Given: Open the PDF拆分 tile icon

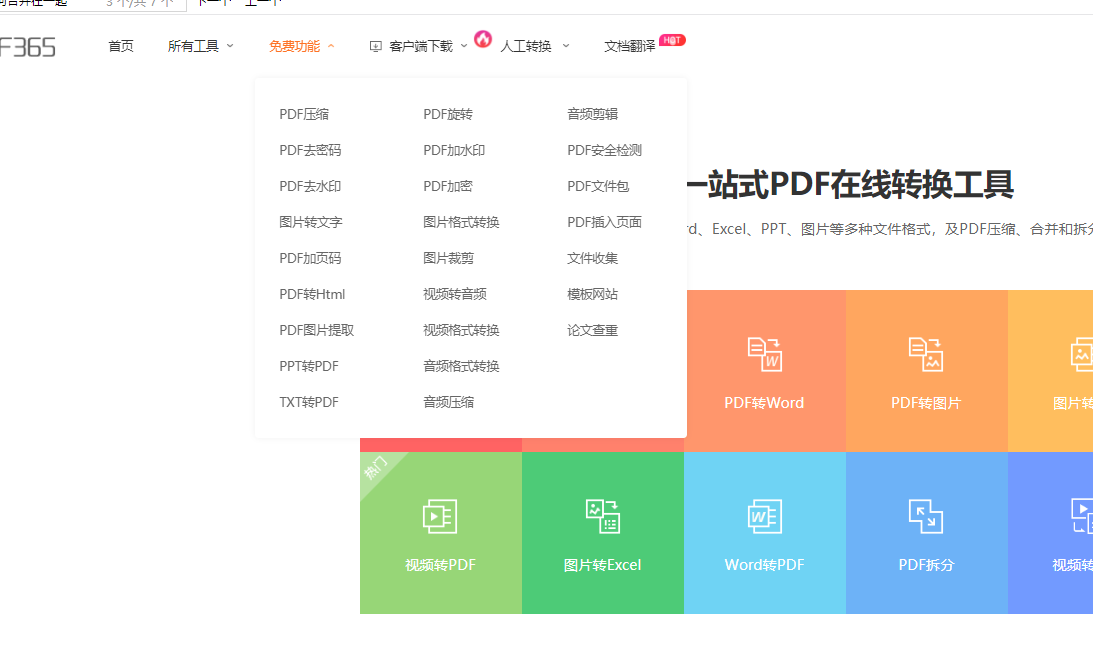Looking at the screenshot, I should (926, 517).
